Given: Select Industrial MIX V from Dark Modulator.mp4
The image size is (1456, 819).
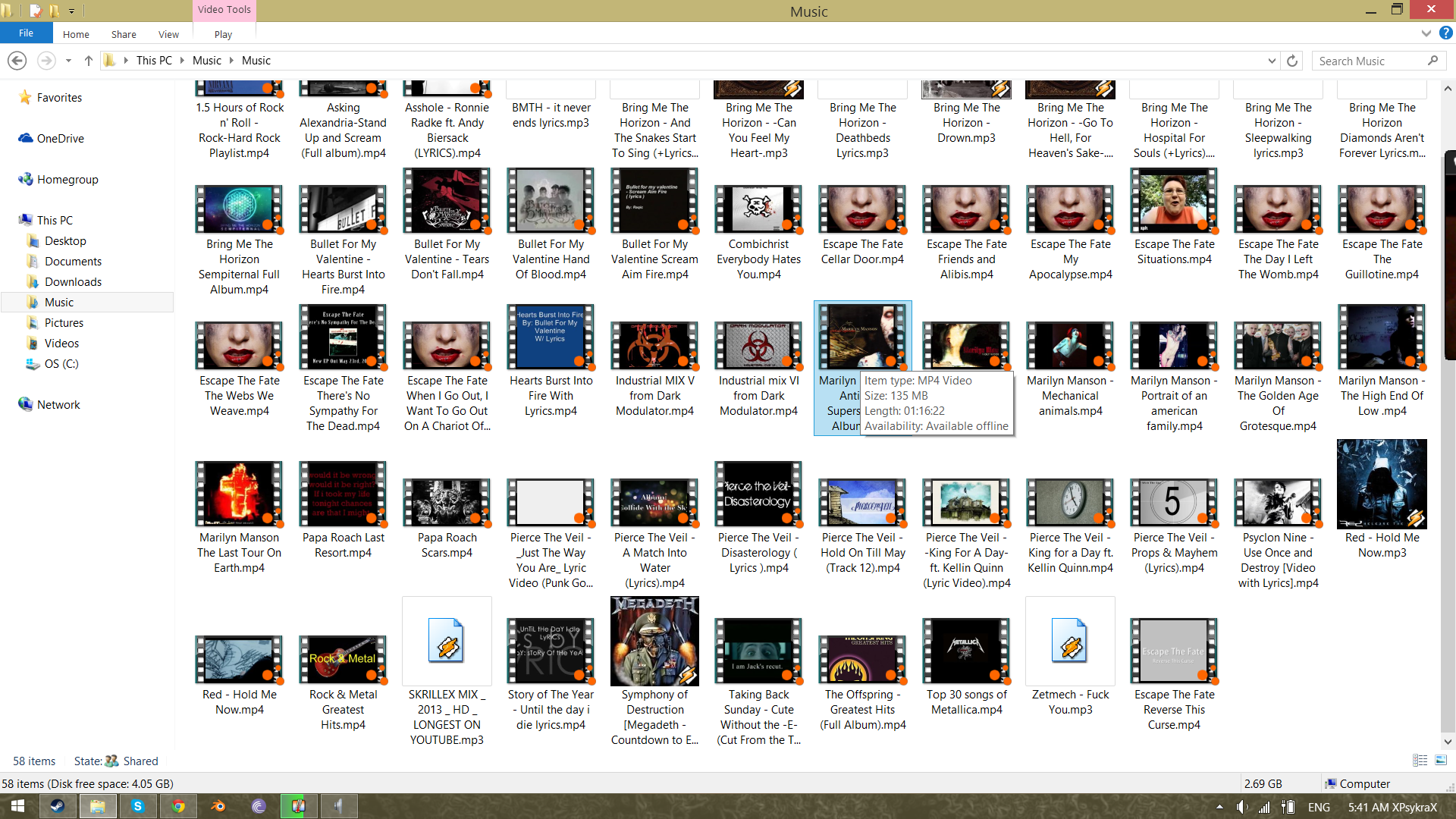Looking at the screenshot, I should click(654, 369).
